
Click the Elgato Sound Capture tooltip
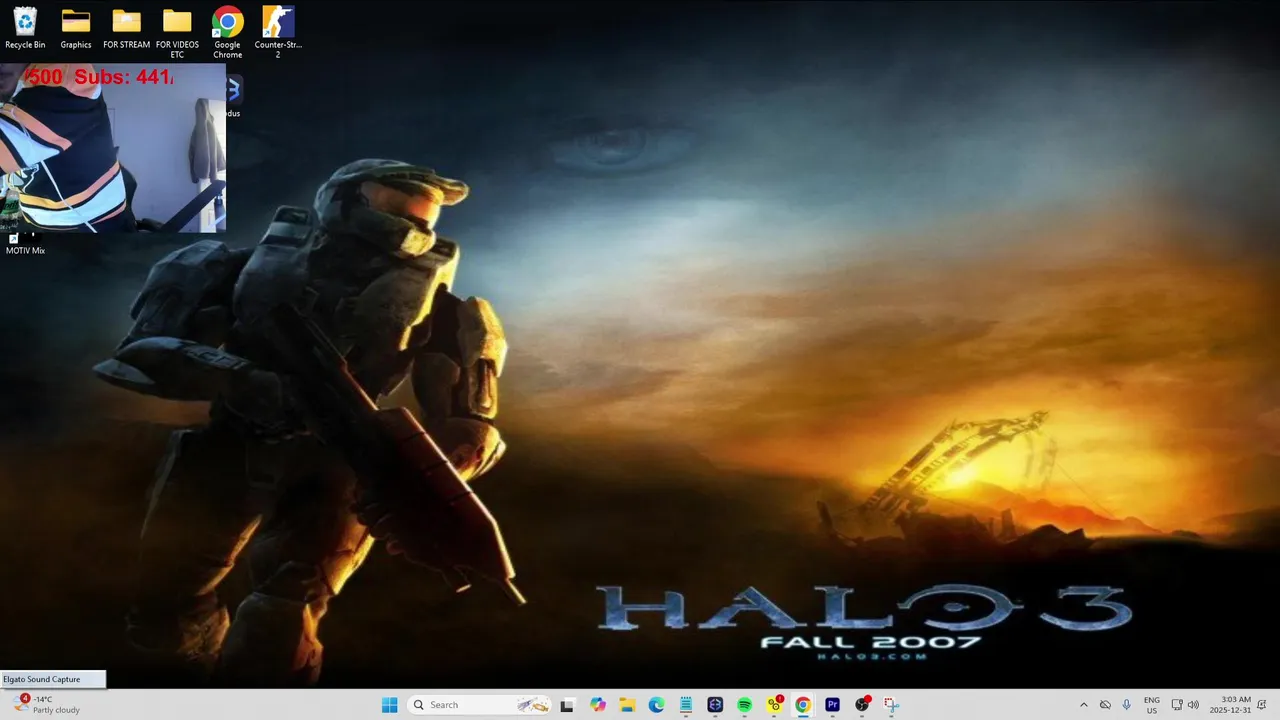coord(52,679)
